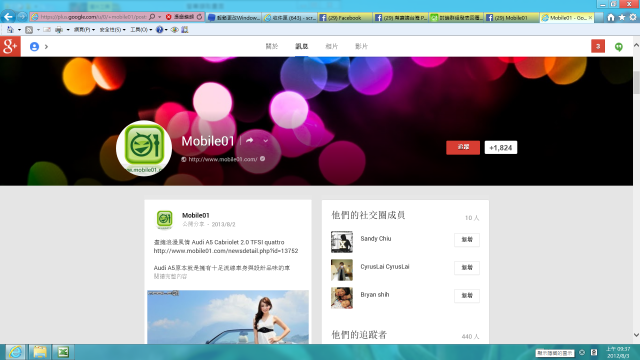The height and width of the screenshot is (360, 640).
Task: Expand the RSS feeds dropdown arrow
Action: click(38, 30)
